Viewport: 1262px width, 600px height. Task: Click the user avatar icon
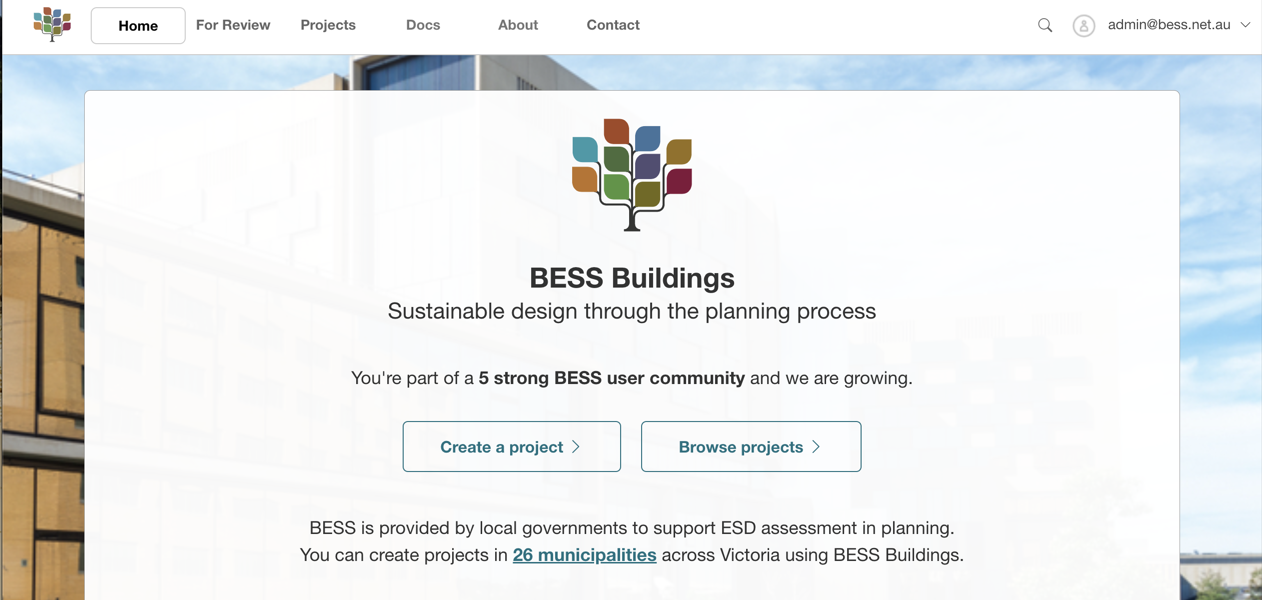coord(1083,26)
